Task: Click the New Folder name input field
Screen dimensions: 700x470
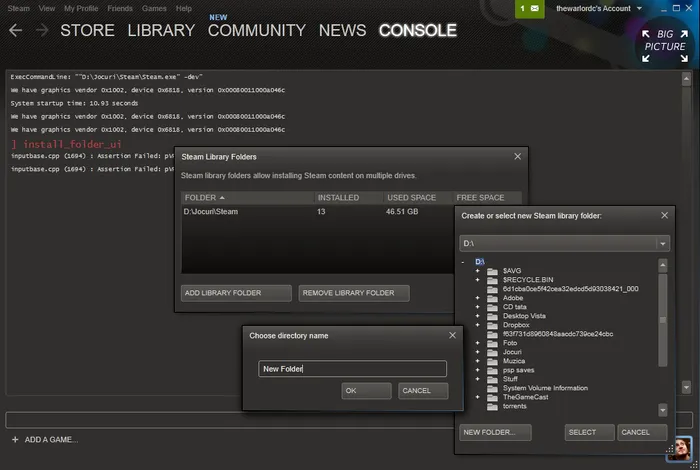Action: point(352,369)
